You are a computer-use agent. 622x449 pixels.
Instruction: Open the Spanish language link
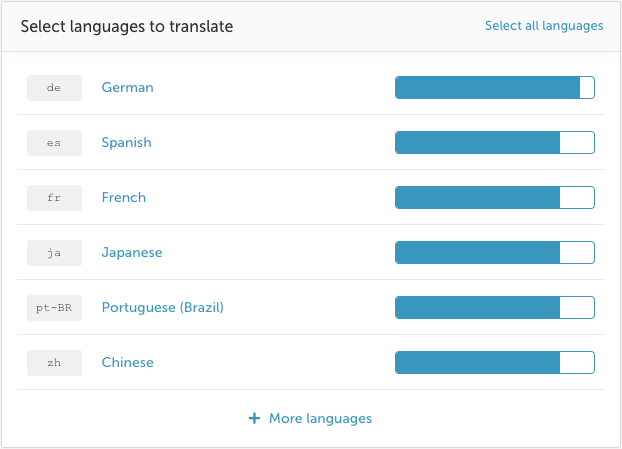coord(127,142)
